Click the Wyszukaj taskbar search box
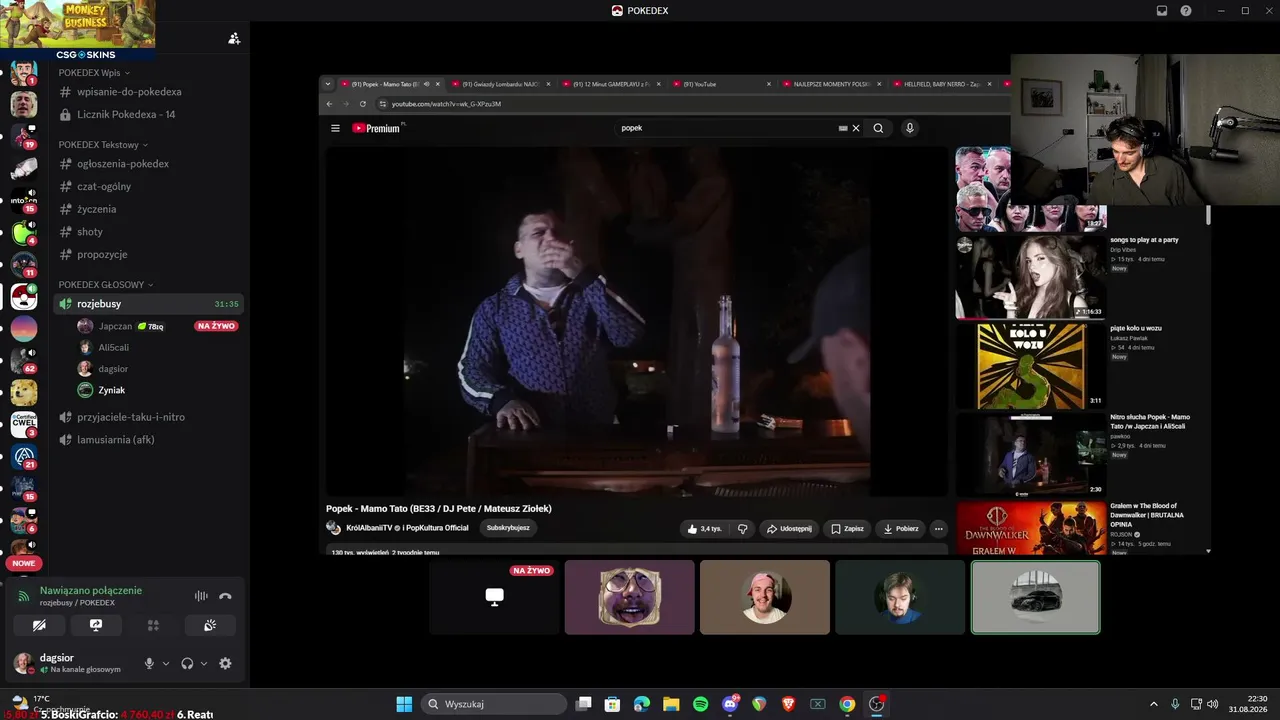This screenshot has width=1280, height=720. pyautogui.click(x=494, y=704)
